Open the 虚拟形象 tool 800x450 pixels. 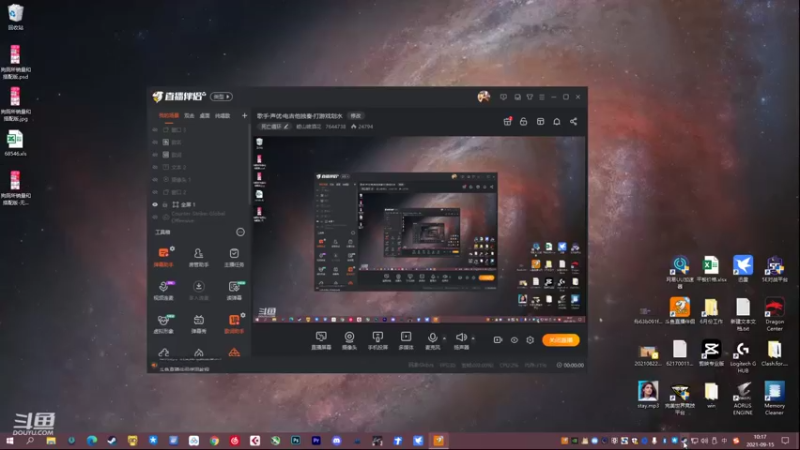pos(163,323)
